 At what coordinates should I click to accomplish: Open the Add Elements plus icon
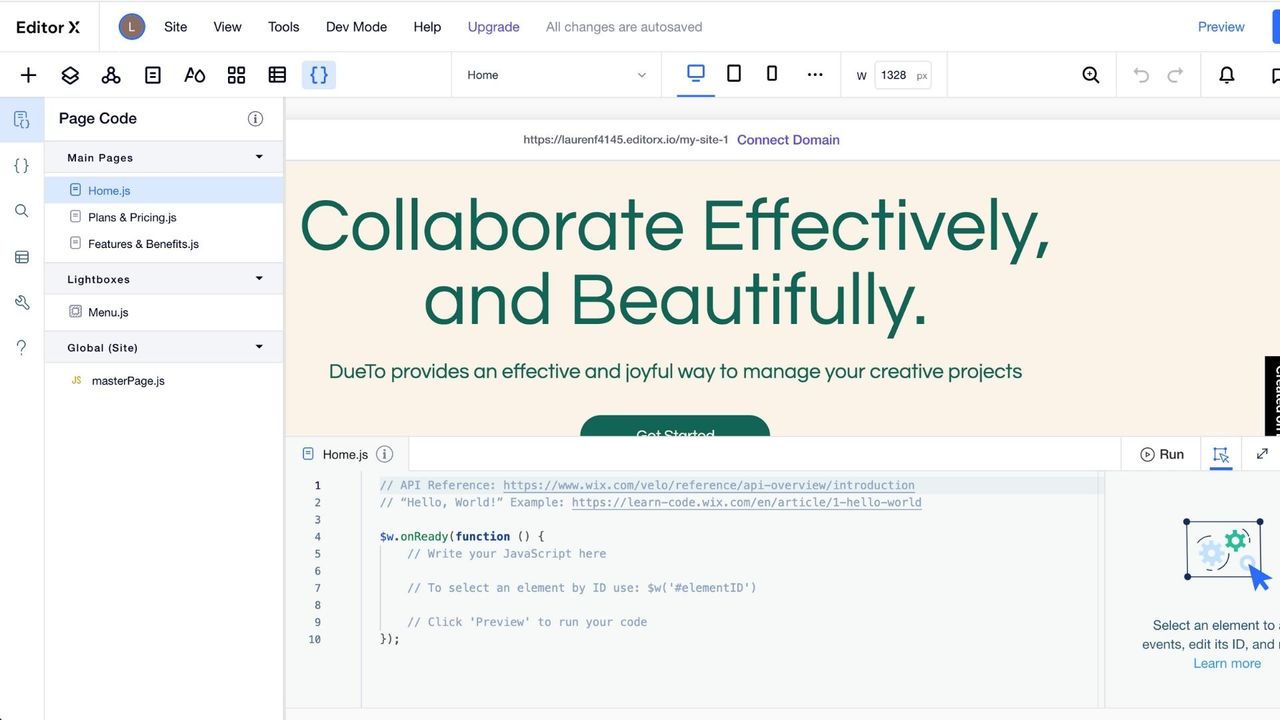(28, 75)
